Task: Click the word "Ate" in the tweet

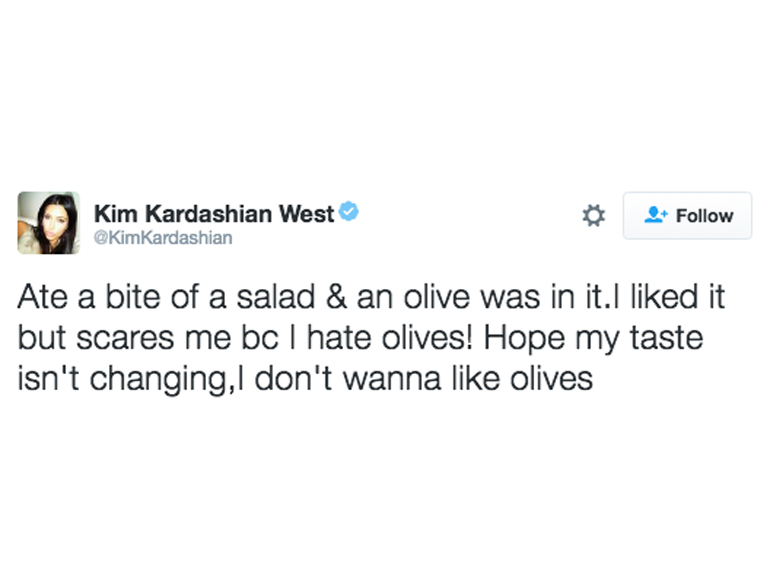Action: (x=41, y=299)
